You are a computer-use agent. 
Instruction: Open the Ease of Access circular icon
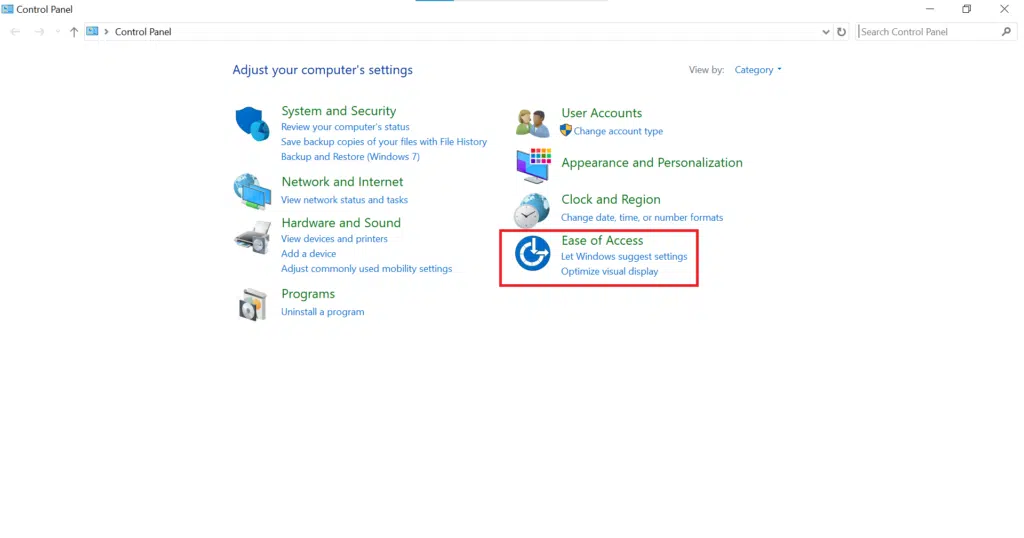tap(532, 253)
